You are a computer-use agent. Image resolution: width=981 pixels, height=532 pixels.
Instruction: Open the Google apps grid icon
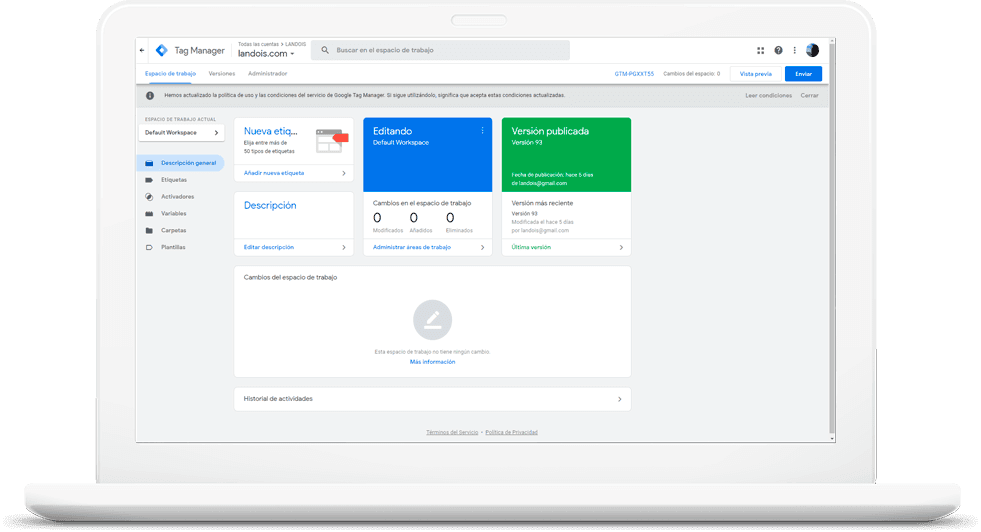tap(760, 50)
